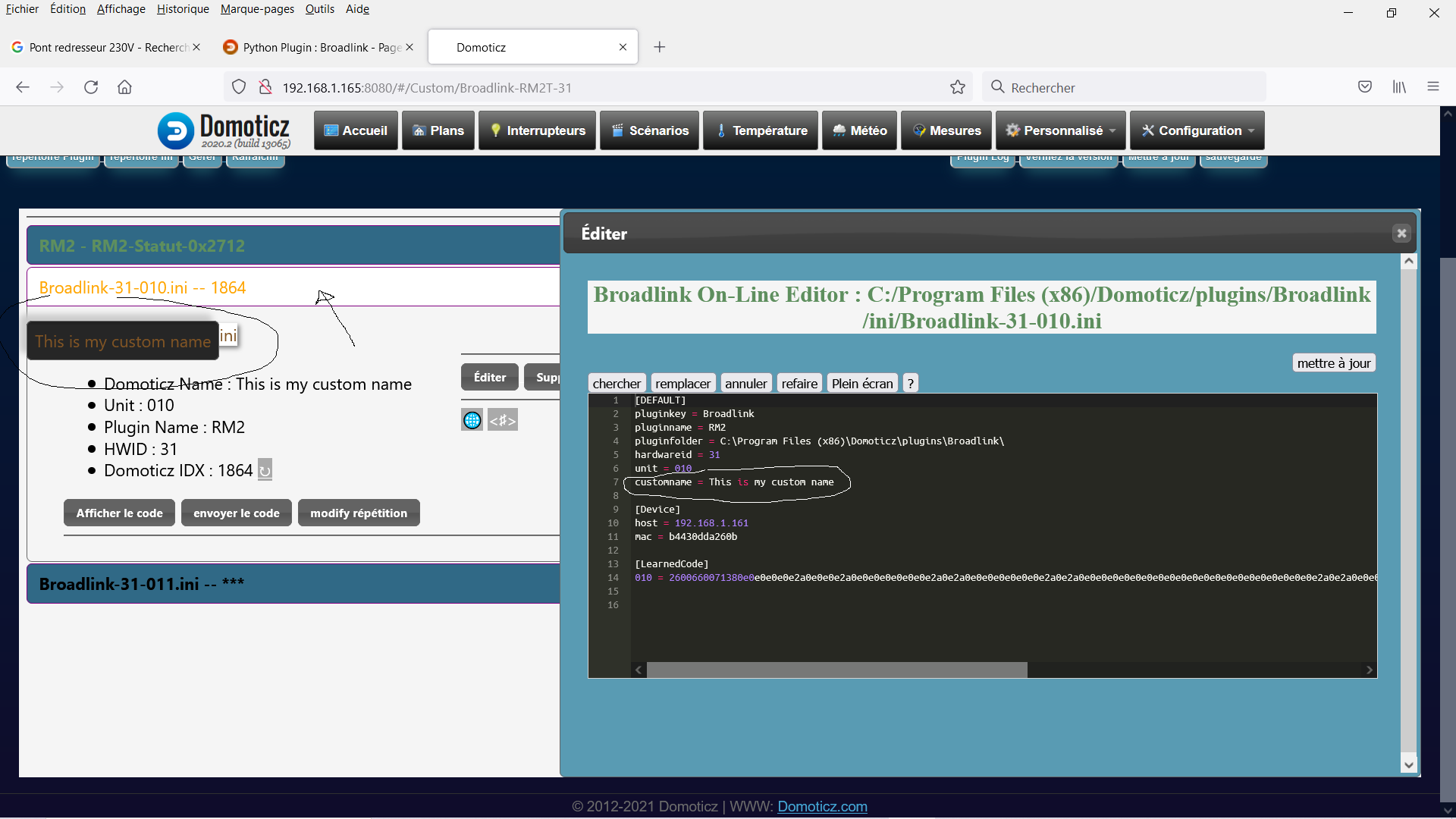Image resolution: width=1456 pixels, height=819 pixels.
Task: Close the Pont redresseur 230V tab
Action: (x=196, y=47)
